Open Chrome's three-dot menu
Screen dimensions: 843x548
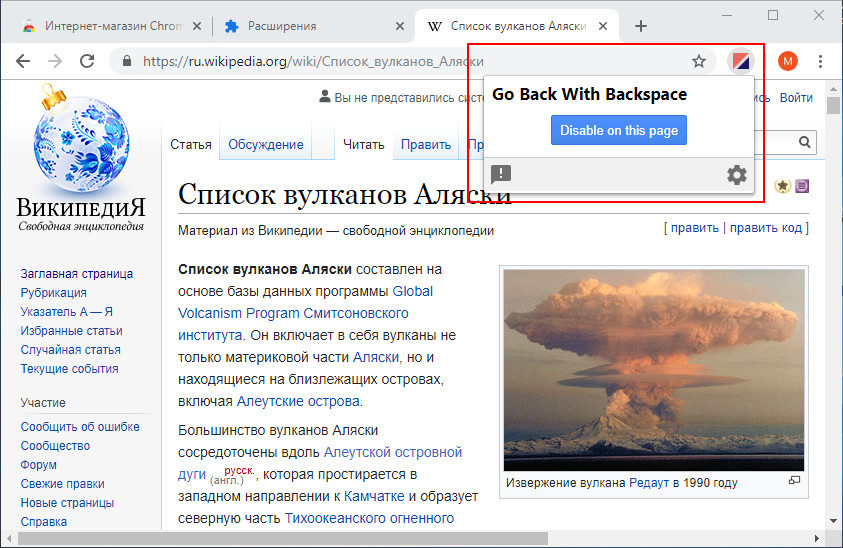(x=820, y=61)
